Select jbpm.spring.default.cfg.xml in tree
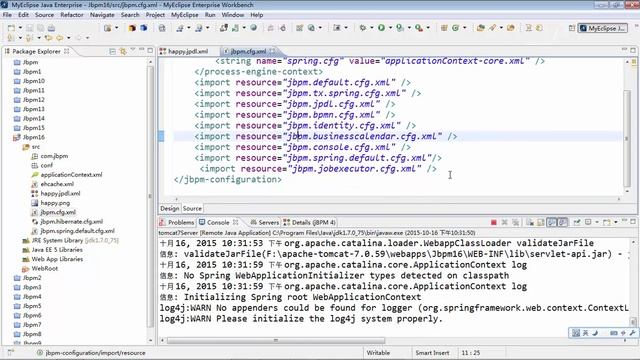 tap(77, 231)
